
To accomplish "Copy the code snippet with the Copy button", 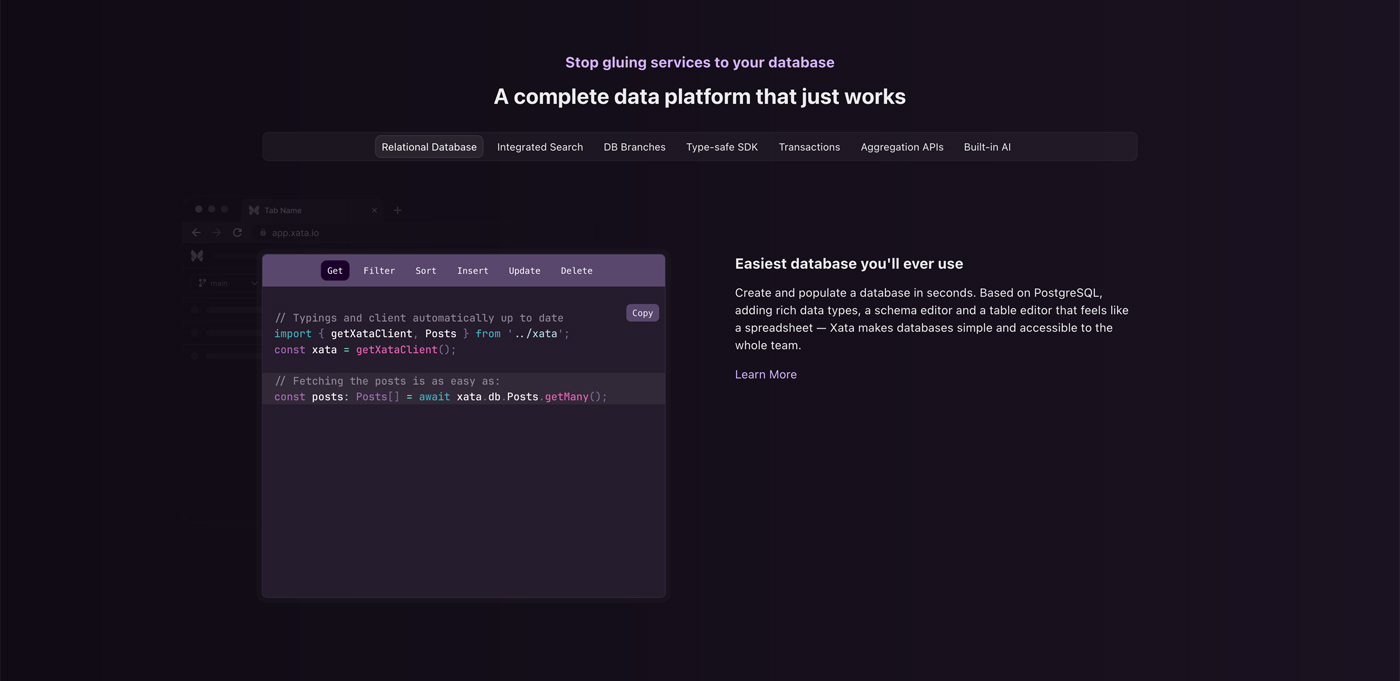I will click(642, 312).
